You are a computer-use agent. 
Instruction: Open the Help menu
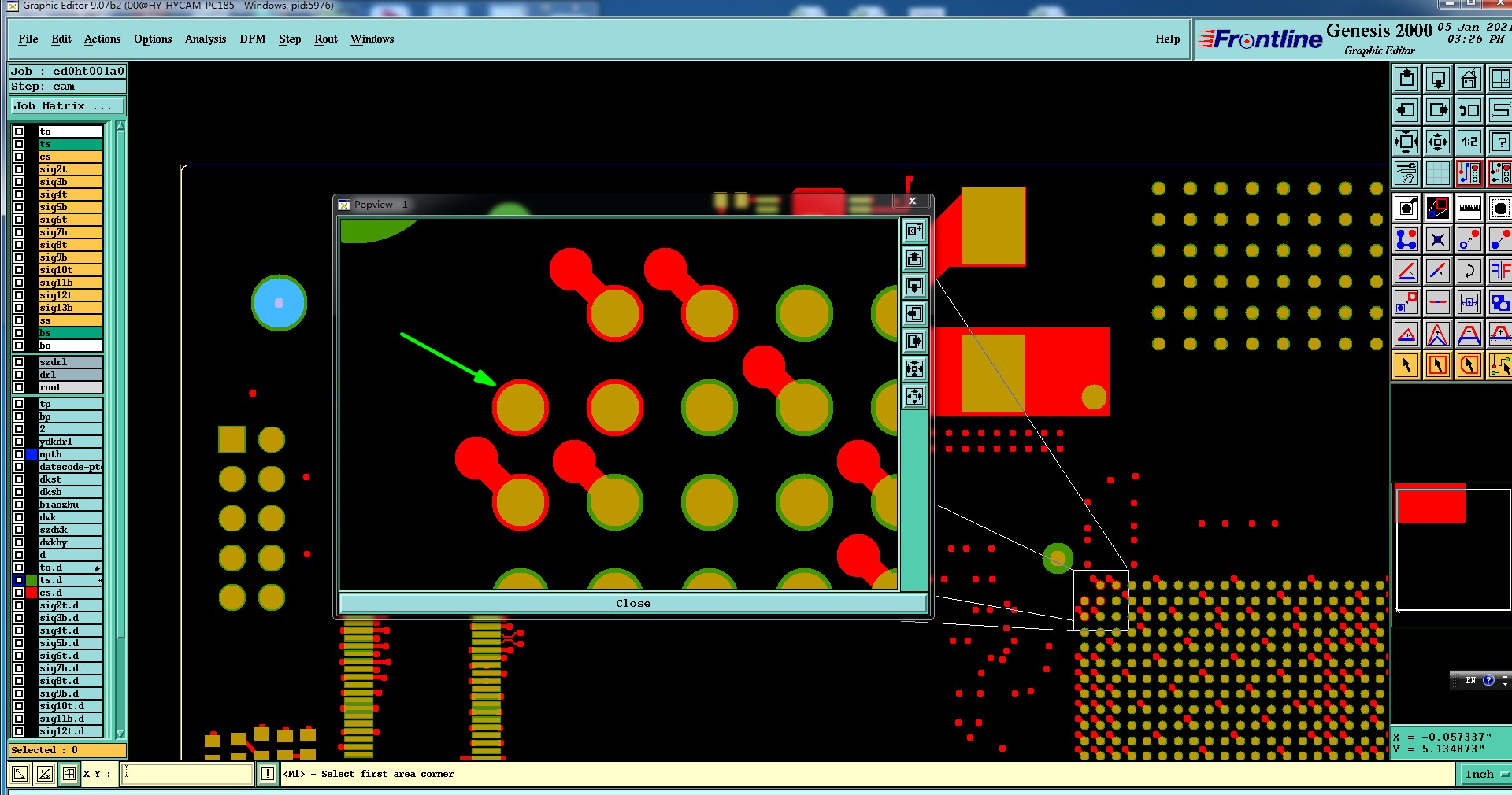[1168, 39]
